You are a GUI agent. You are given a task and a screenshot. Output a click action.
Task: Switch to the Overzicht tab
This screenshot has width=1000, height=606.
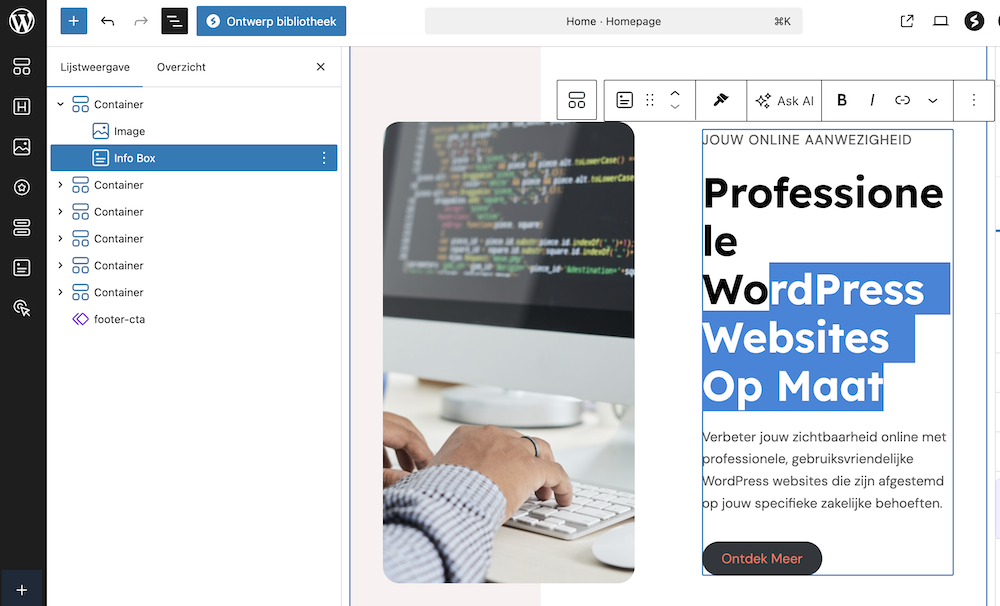(181, 67)
